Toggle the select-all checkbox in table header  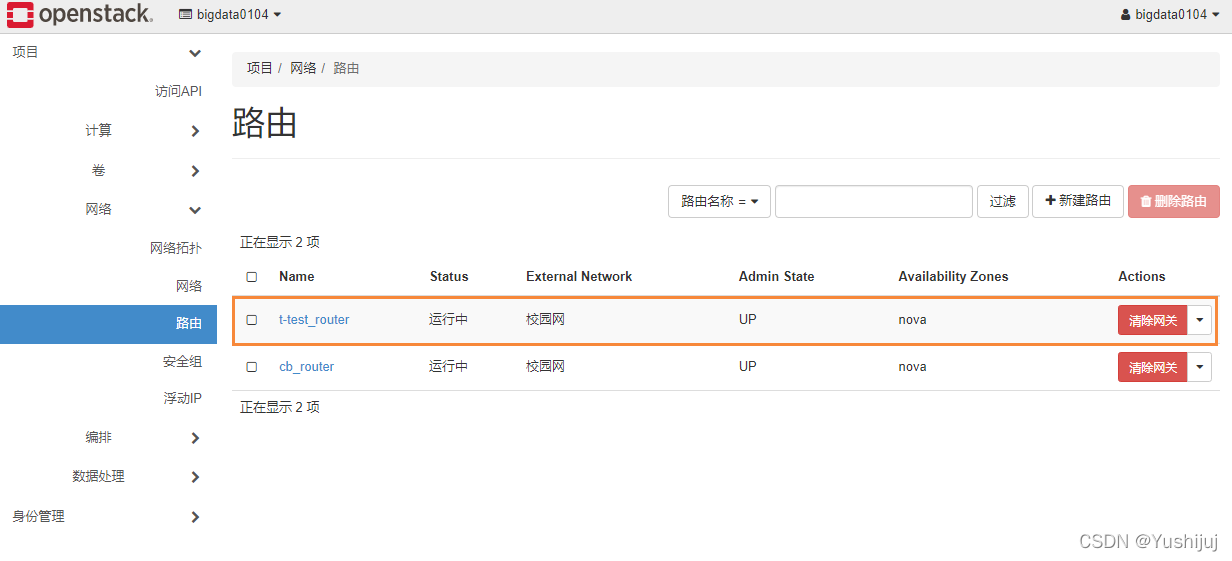pyautogui.click(x=252, y=277)
